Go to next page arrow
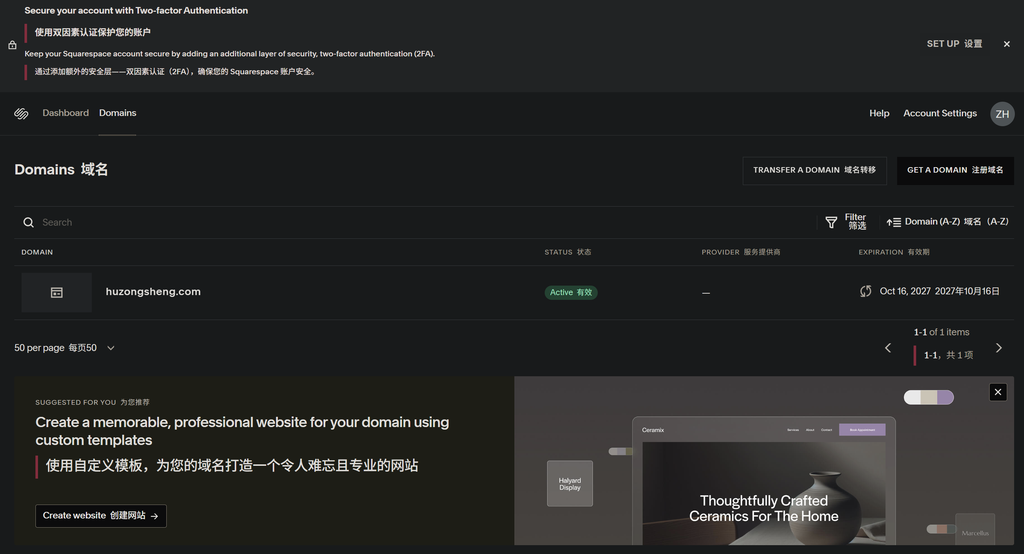The image size is (1024, 554). click(x=999, y=348)
